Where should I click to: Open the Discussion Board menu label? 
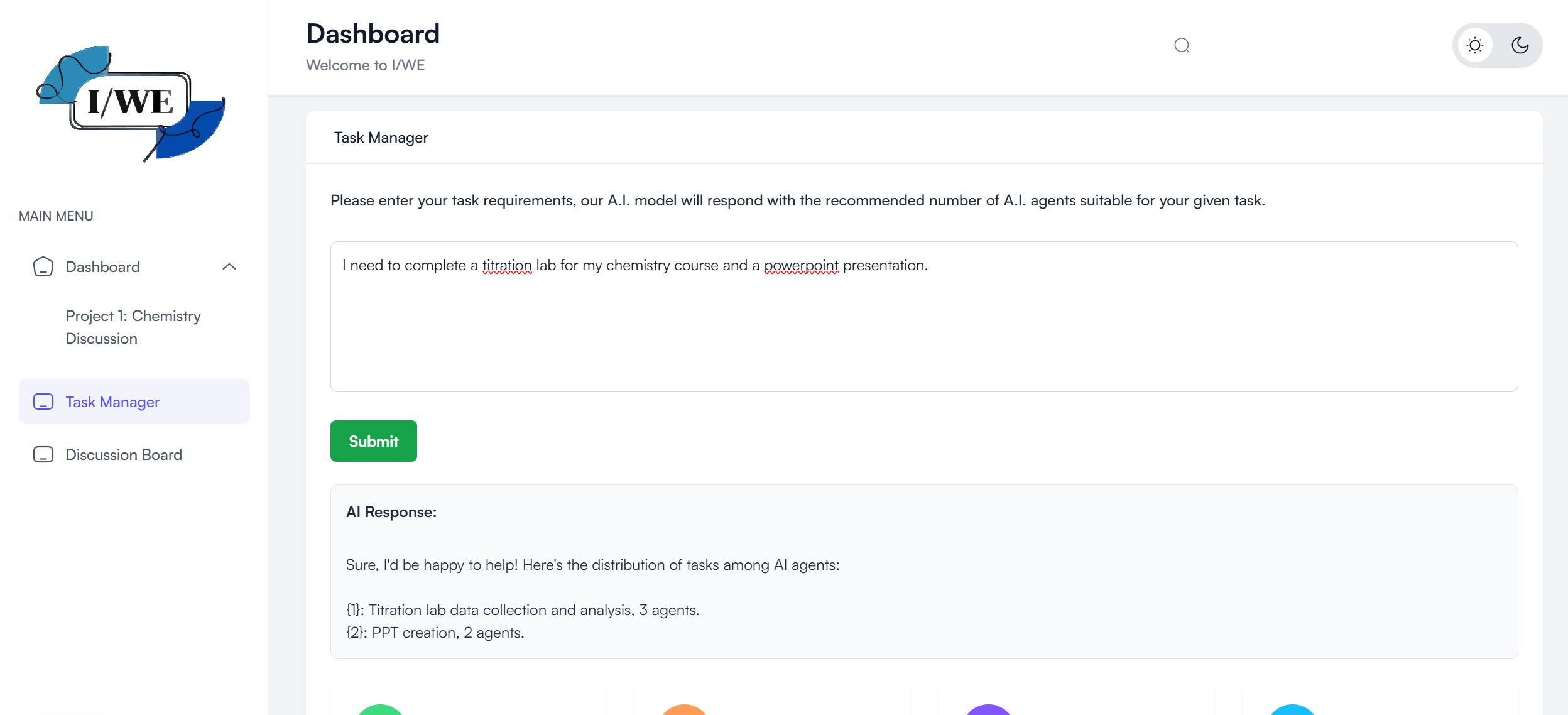point(124,454)
